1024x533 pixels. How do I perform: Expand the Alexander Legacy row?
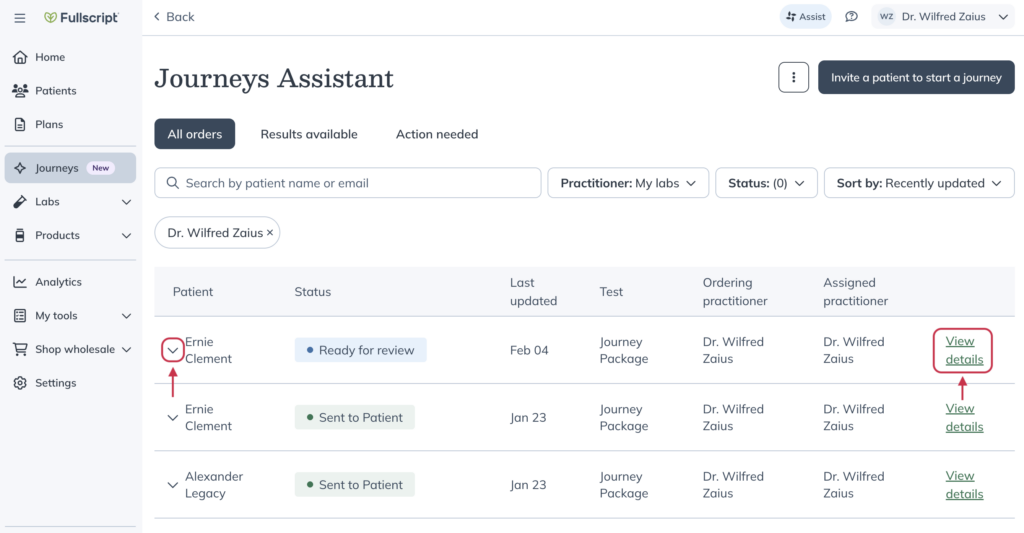pyautogui.click(x=172, y=485)
